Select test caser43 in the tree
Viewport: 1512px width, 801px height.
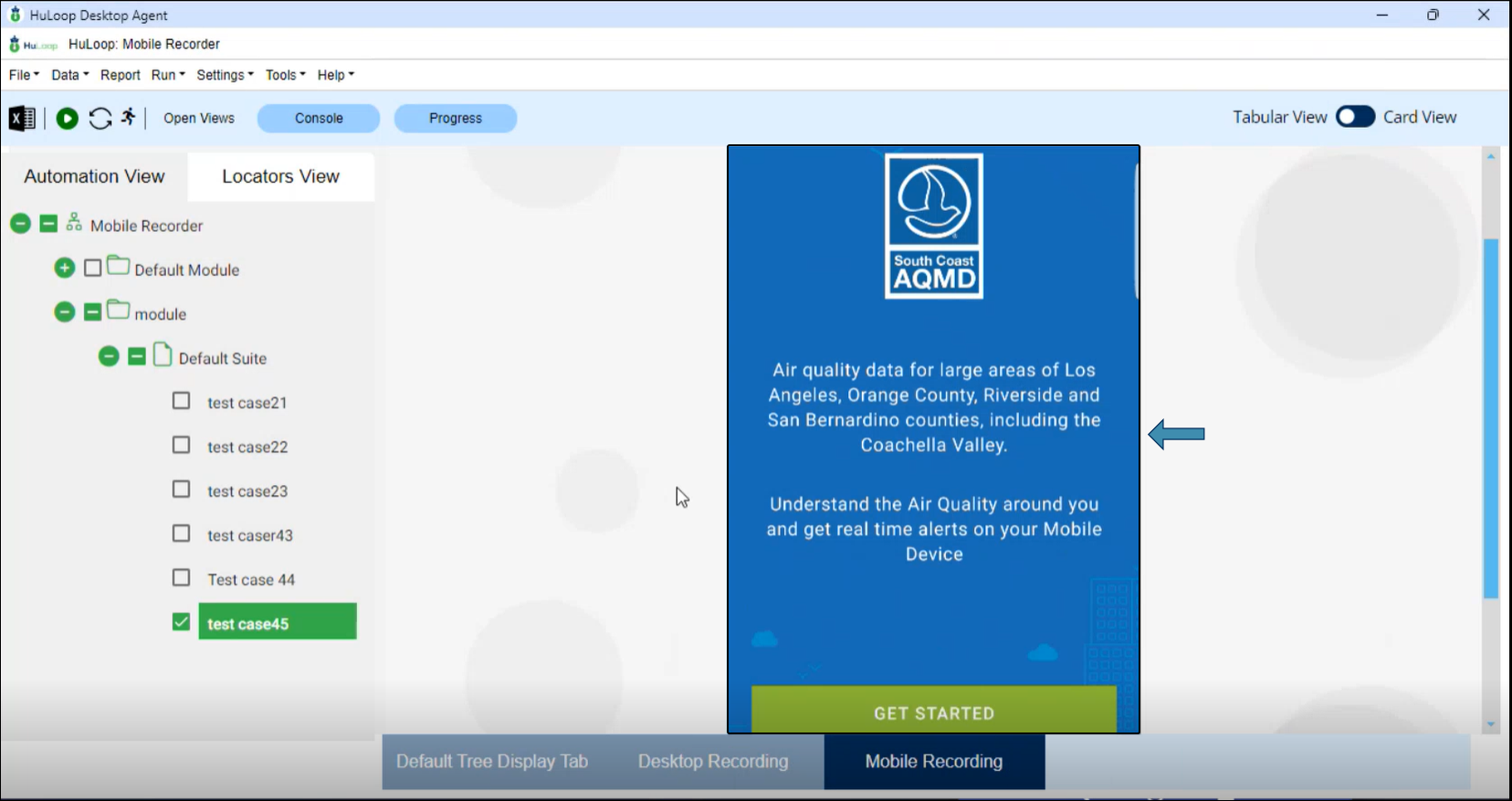point(250,535)
